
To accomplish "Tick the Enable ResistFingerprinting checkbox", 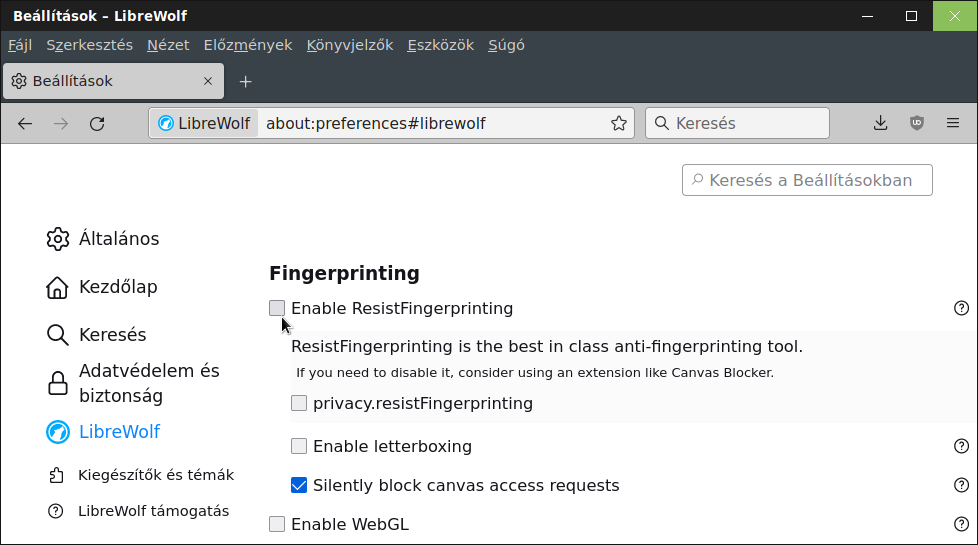I will pos(277,308).
